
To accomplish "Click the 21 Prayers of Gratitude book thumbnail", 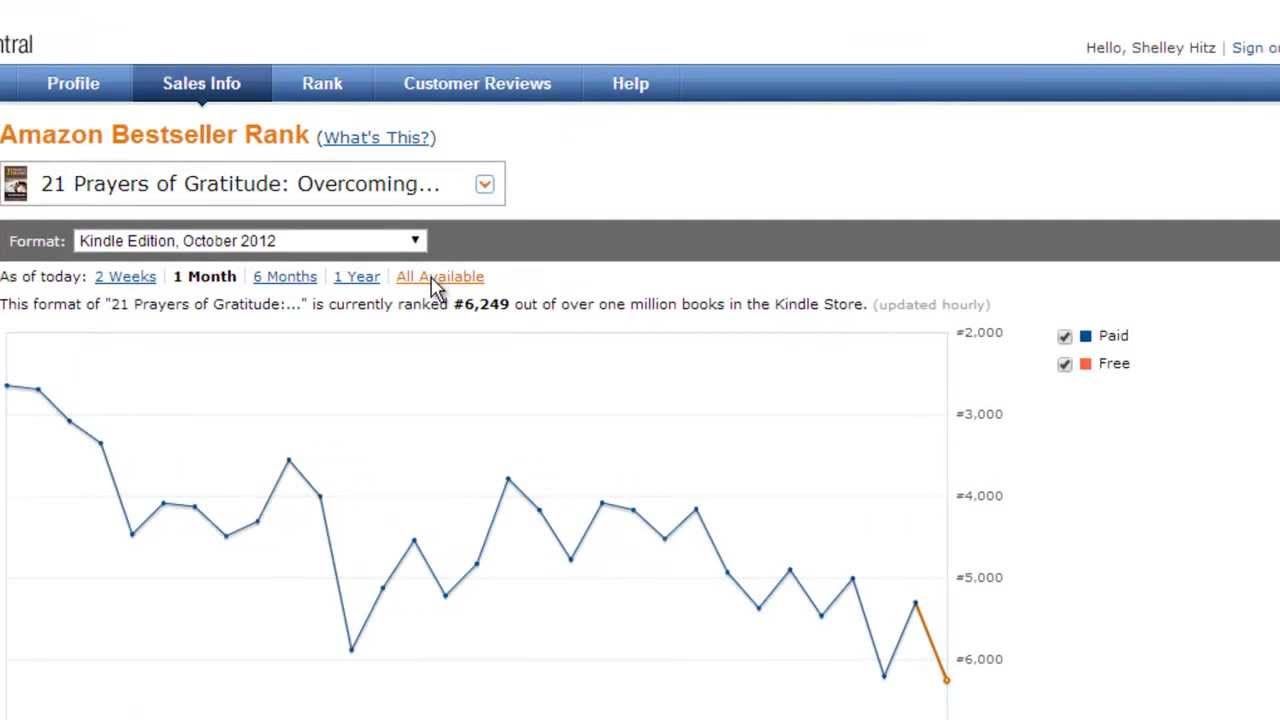I will [x=16, y=184].
